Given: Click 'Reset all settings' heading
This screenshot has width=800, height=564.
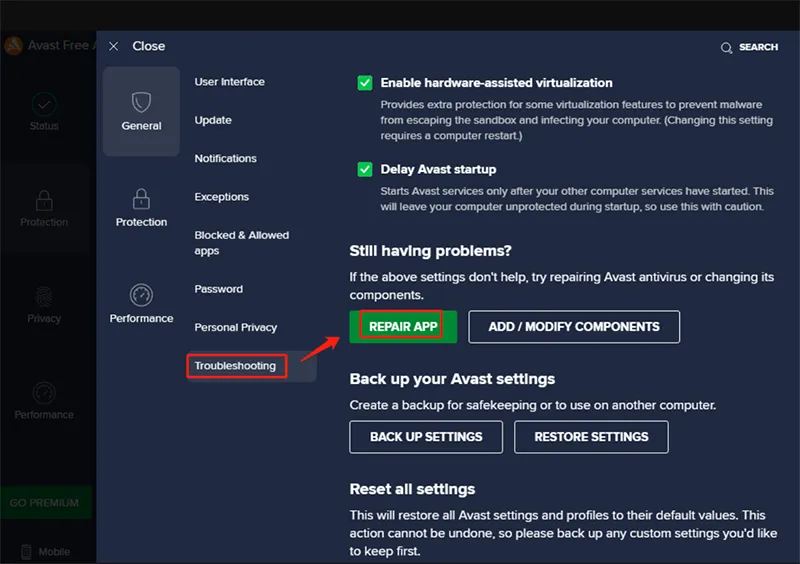Looking at the screenshot, I should click(412, 489).
